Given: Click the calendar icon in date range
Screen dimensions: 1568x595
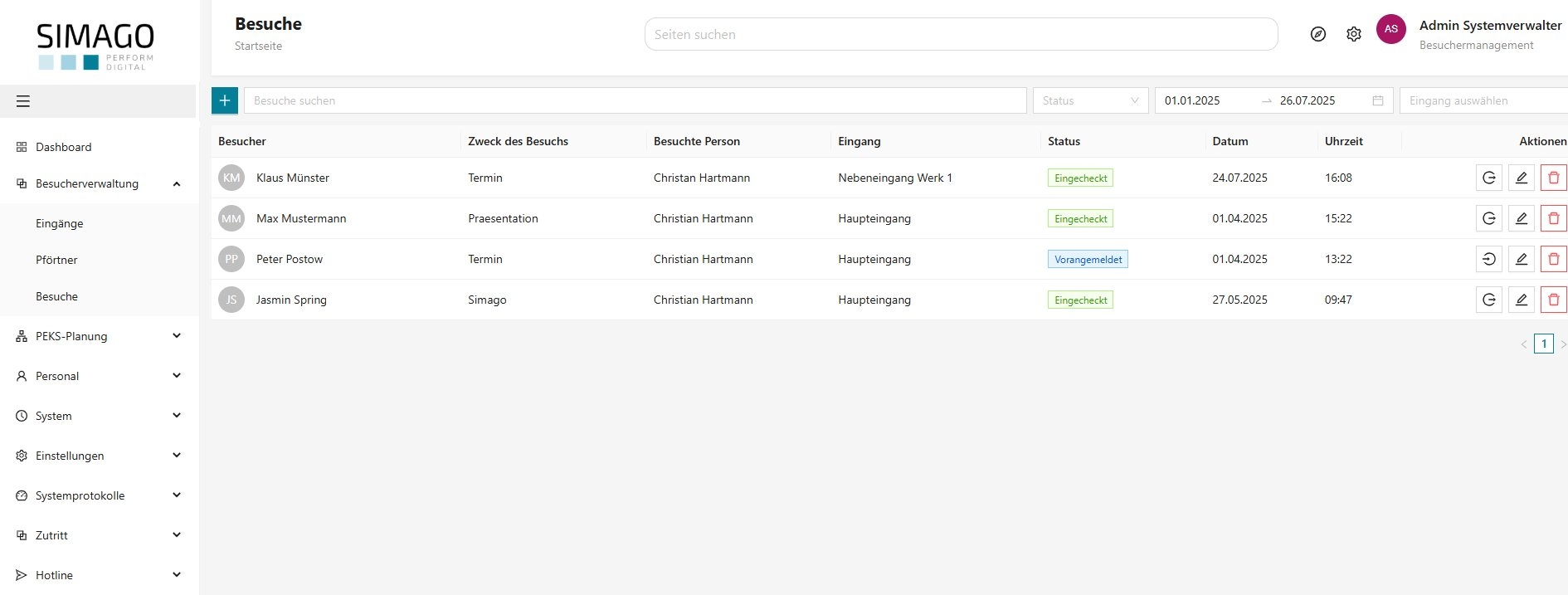Looking at the screenshot, I should coord(1378,100).
